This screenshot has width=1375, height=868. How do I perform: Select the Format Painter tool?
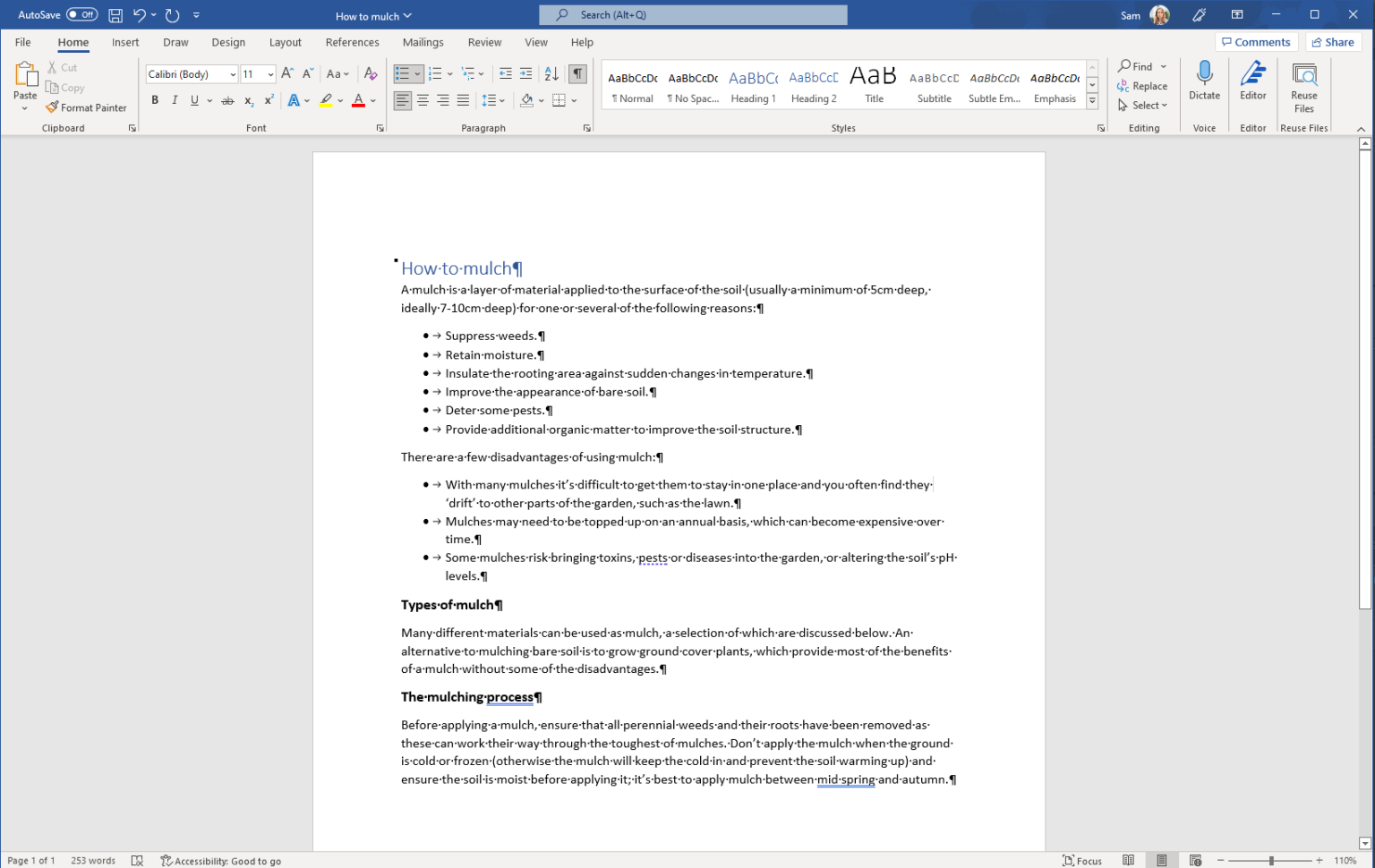click(x=86, y=107)
